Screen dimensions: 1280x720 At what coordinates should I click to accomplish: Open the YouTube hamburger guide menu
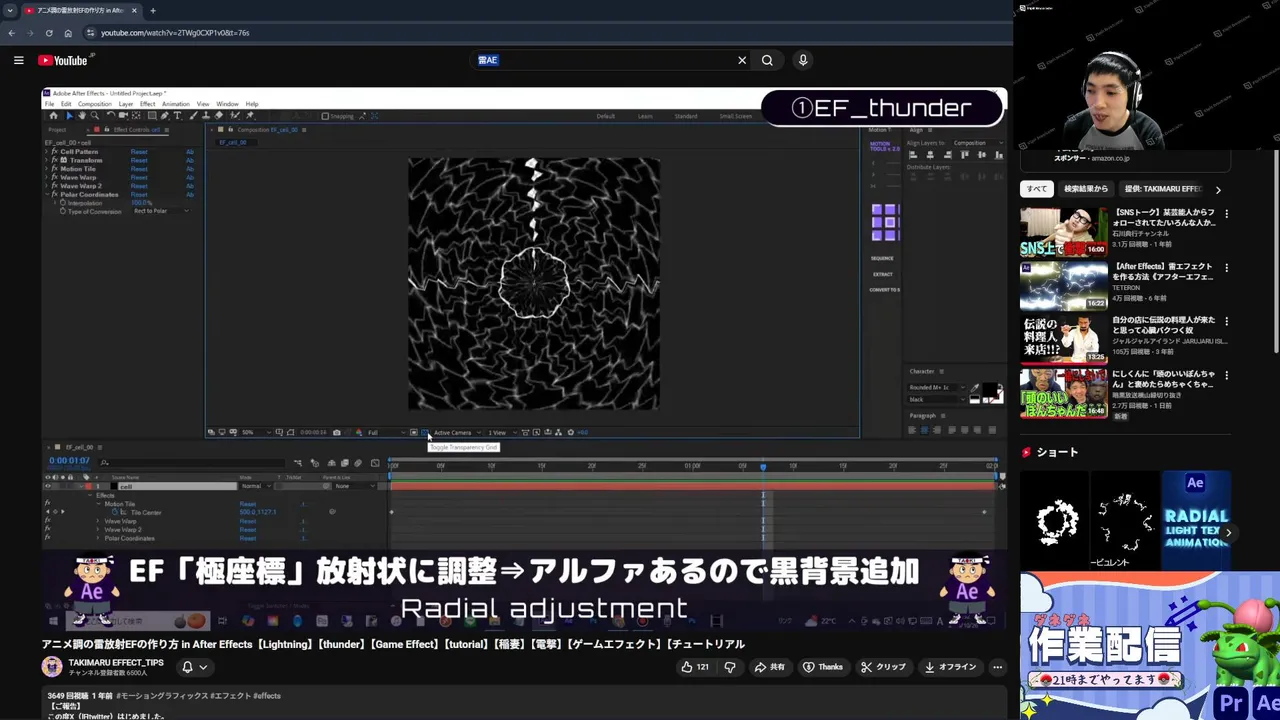[18, 60]
